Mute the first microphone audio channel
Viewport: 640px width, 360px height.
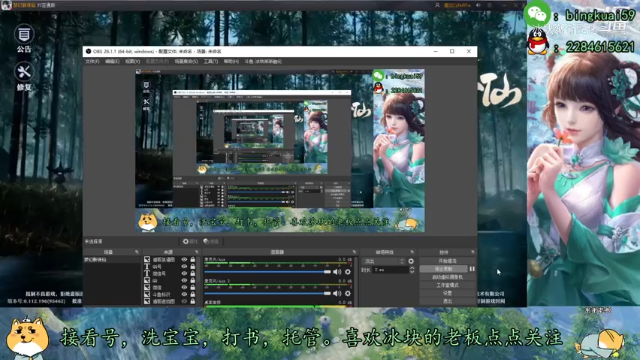click(x=337, y=271)
